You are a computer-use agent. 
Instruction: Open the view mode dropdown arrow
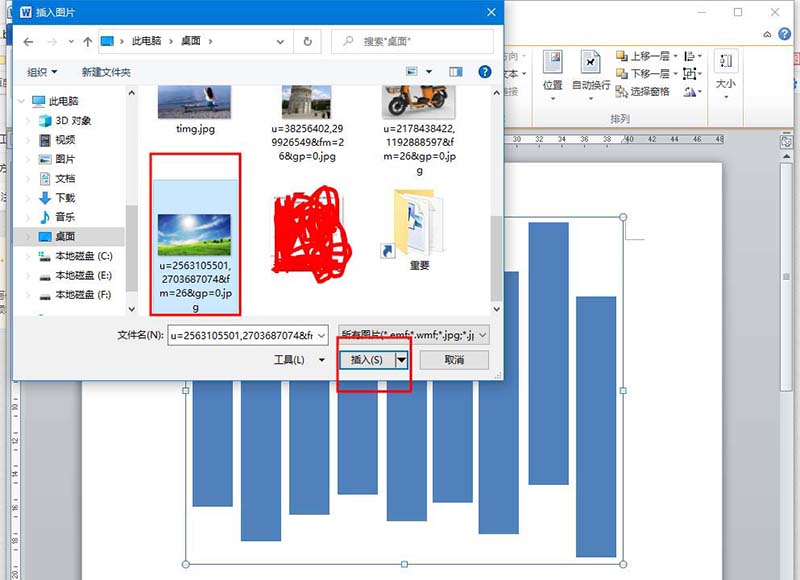[x=429, y=72]
